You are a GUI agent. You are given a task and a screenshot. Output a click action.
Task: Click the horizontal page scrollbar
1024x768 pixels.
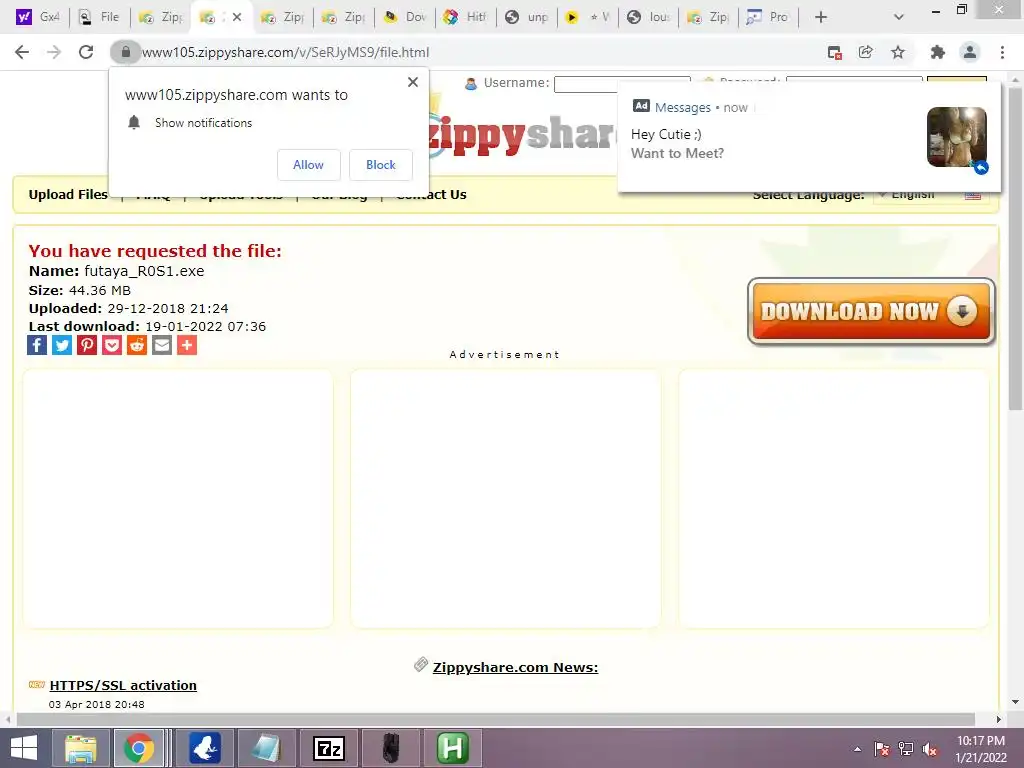point(495,719)
